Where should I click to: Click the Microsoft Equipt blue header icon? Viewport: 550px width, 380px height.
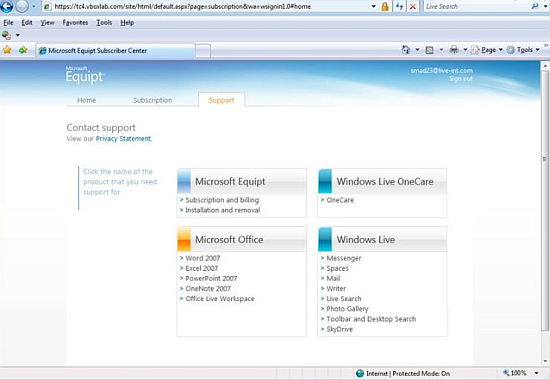[x=184, y=181]
